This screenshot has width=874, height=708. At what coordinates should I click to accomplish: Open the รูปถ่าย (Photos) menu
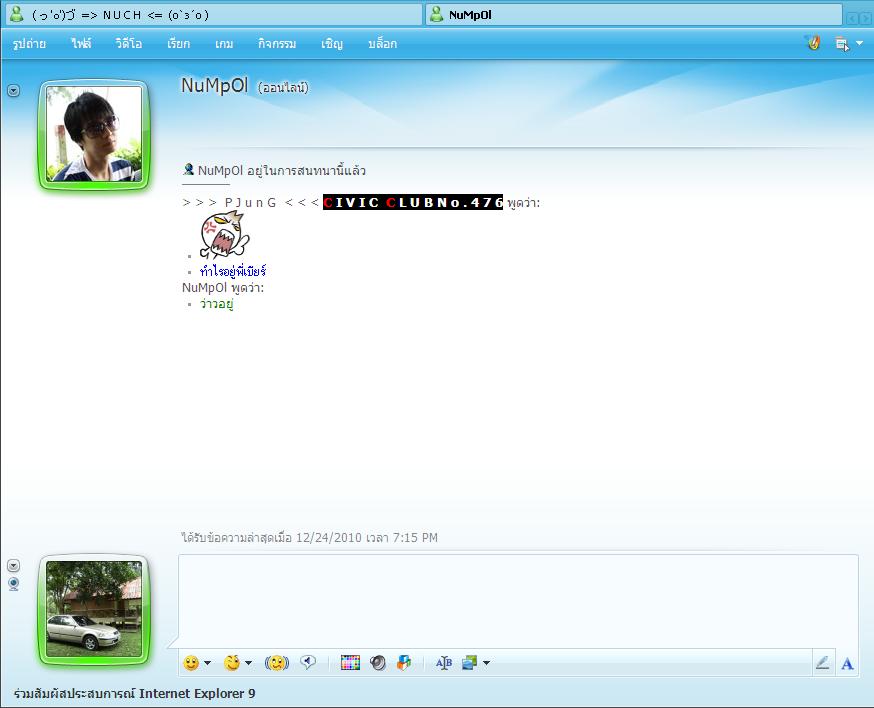pos(30,44)
